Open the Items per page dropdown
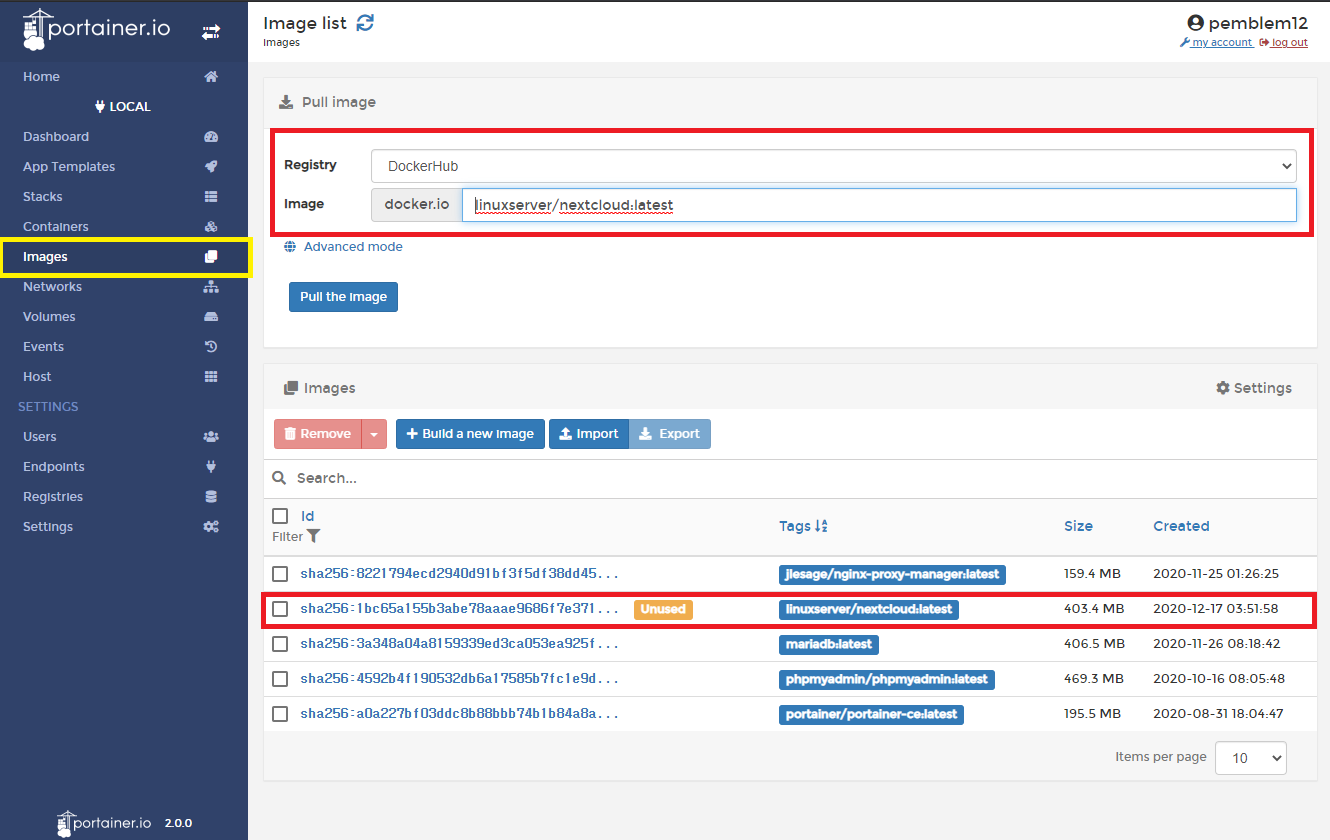 coord(1250,758)
